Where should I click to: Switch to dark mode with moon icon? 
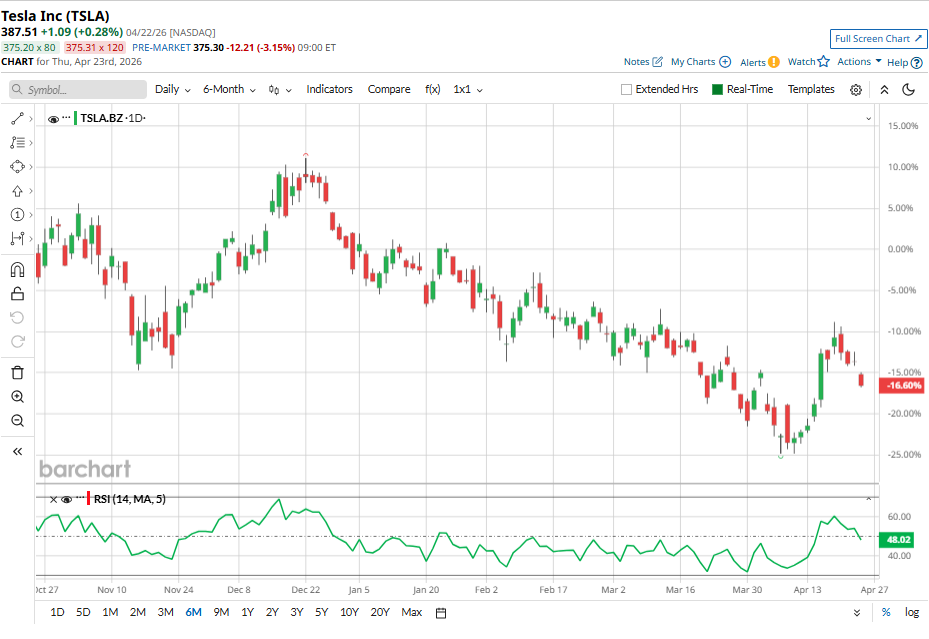(x=909, y=90)
